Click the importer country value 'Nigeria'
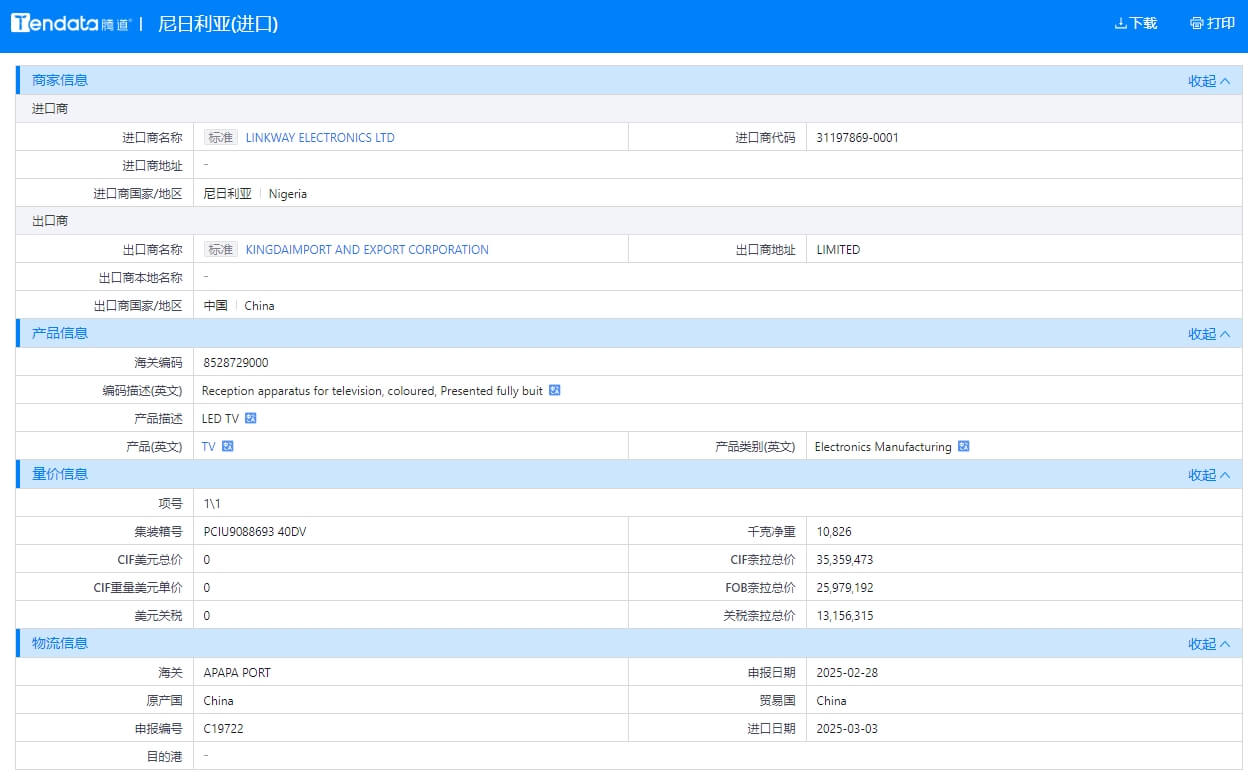This screenshot has height=778, width=1248. tap(288, 194)
